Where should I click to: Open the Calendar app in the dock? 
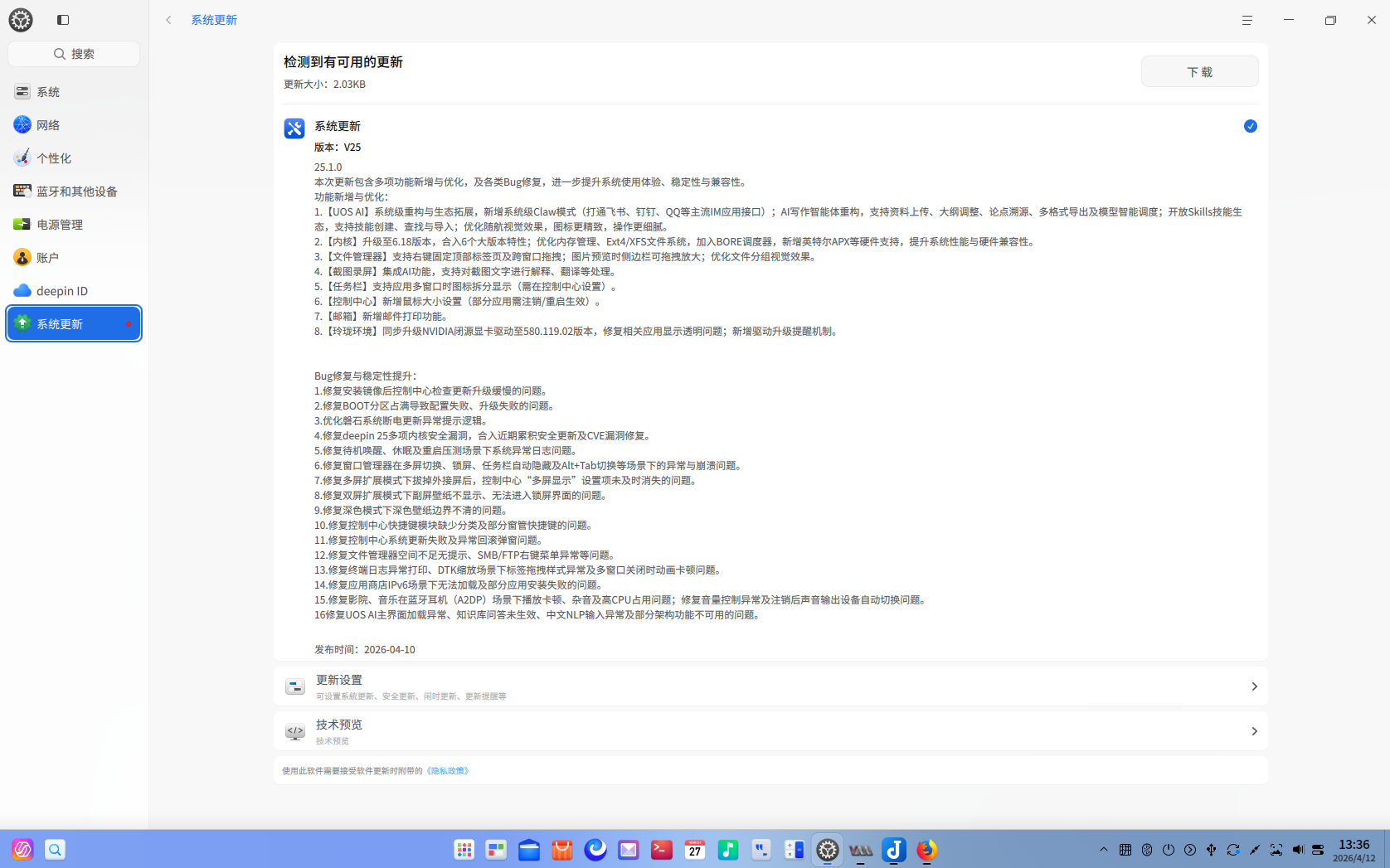[x=695, y=850]
